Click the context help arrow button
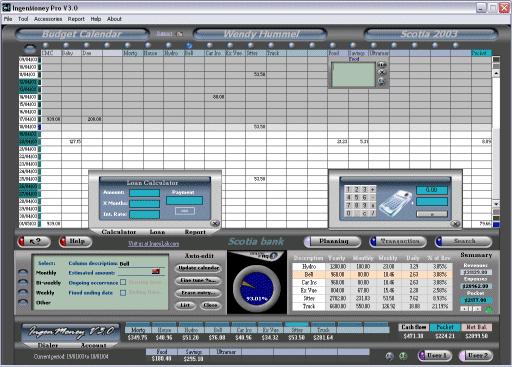This screenshot has height=367, width=512. pos(34,241)
